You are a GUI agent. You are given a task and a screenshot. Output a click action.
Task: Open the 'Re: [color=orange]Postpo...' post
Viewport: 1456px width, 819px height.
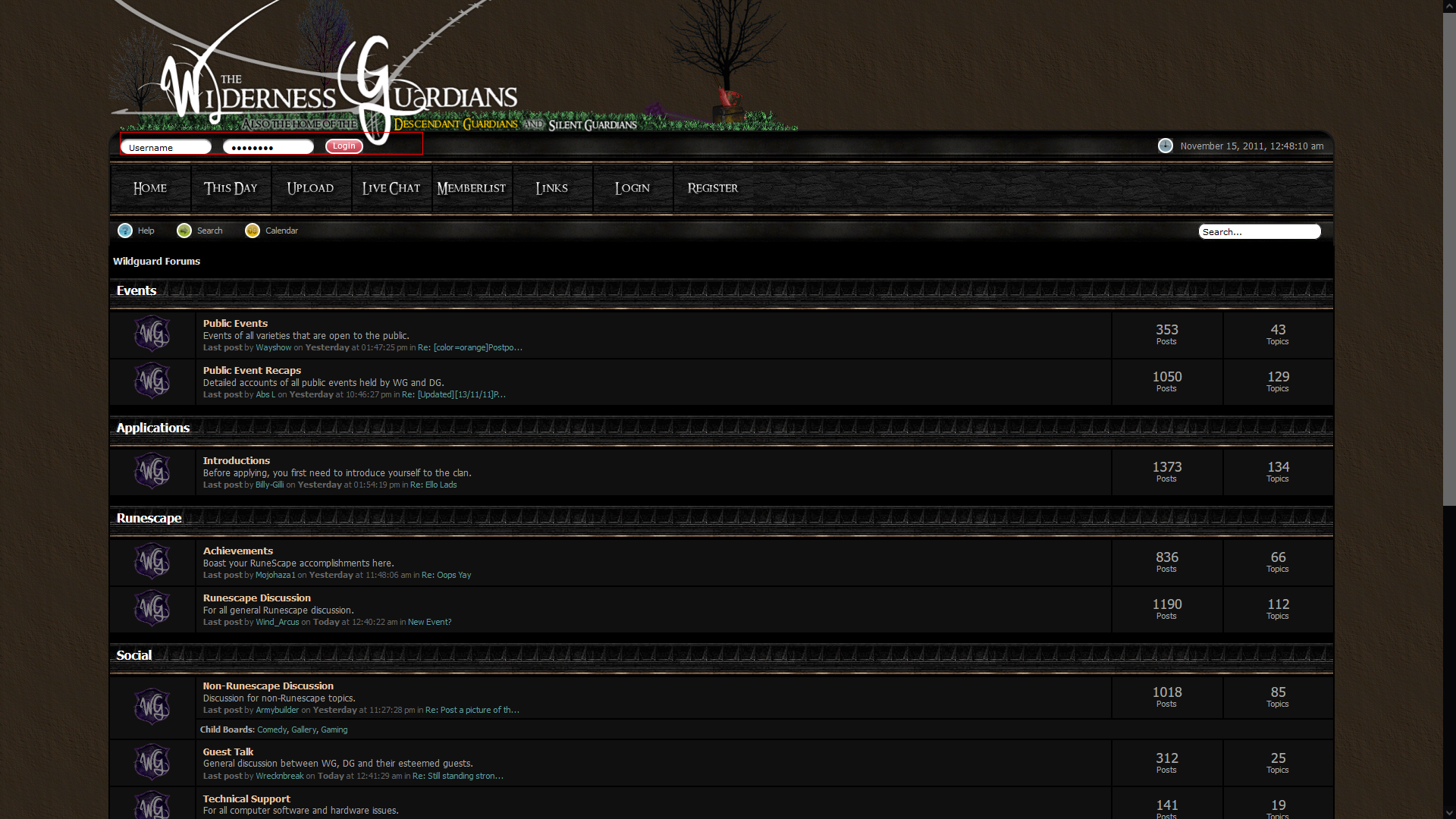(469, 347)
